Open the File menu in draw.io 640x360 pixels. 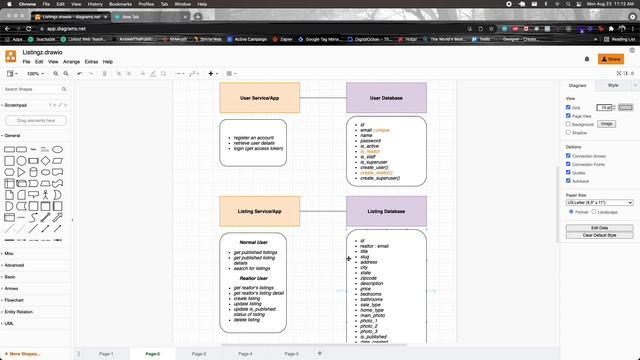[26, 62]
